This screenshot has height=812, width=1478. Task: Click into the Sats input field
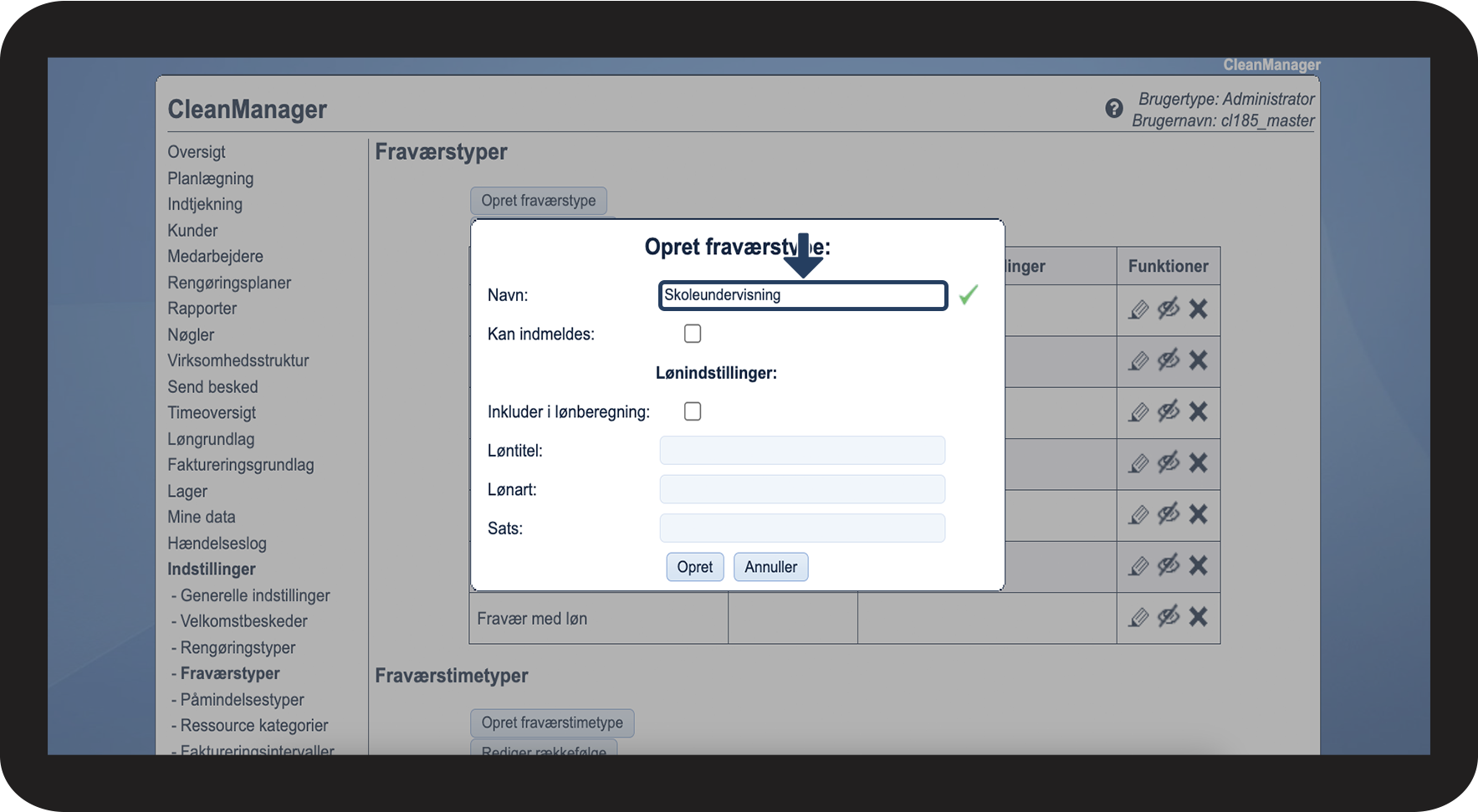pos(802,529)
